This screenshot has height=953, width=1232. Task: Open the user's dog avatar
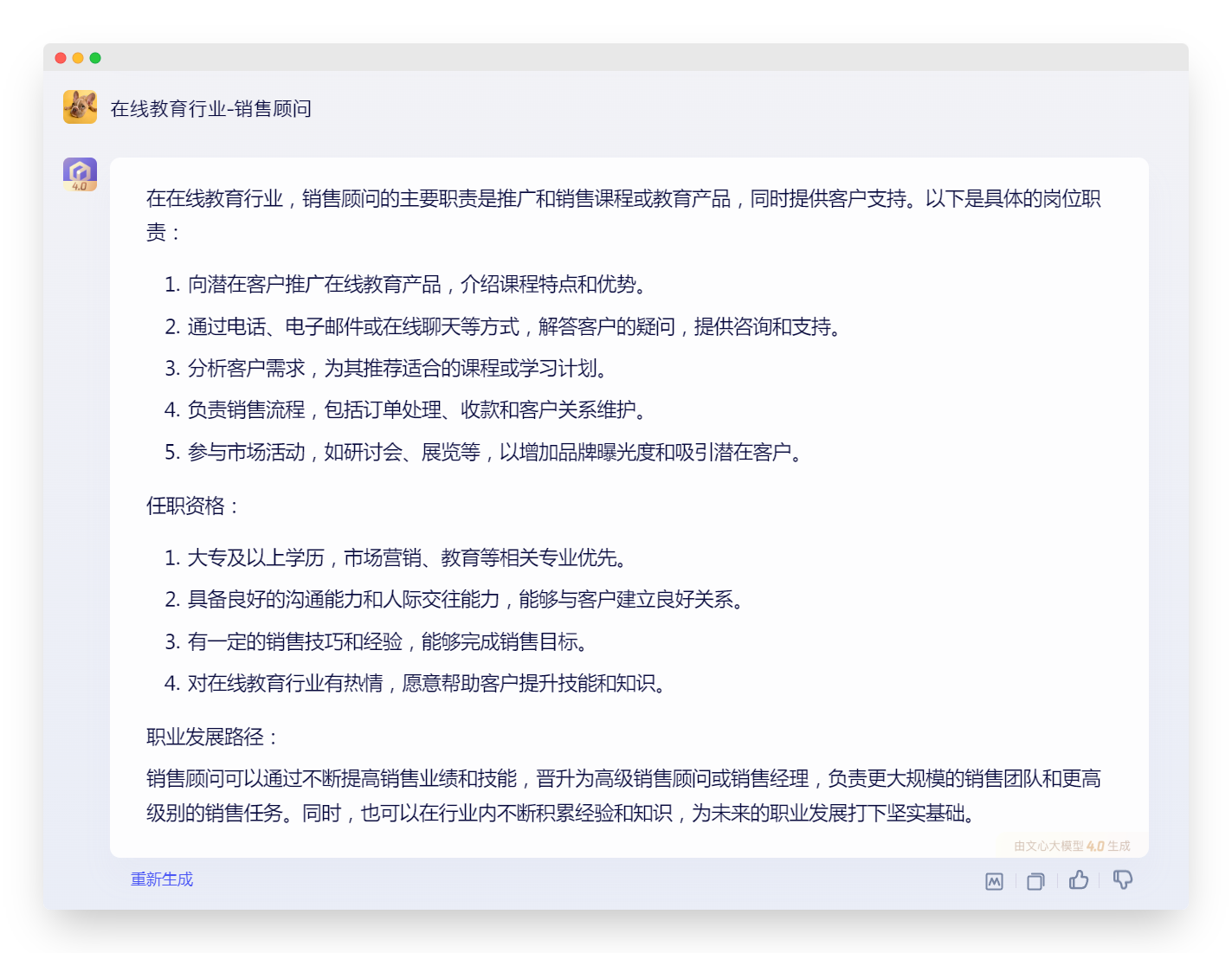(x=80, y=107)
